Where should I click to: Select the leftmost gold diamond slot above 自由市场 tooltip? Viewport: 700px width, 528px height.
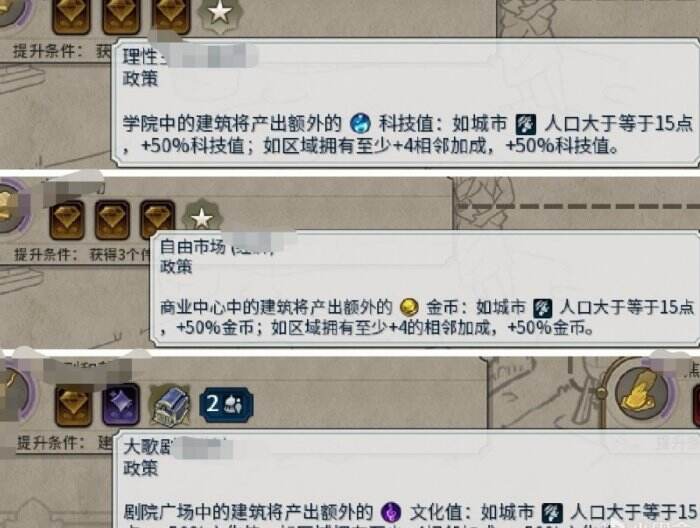tap(67, 219)
